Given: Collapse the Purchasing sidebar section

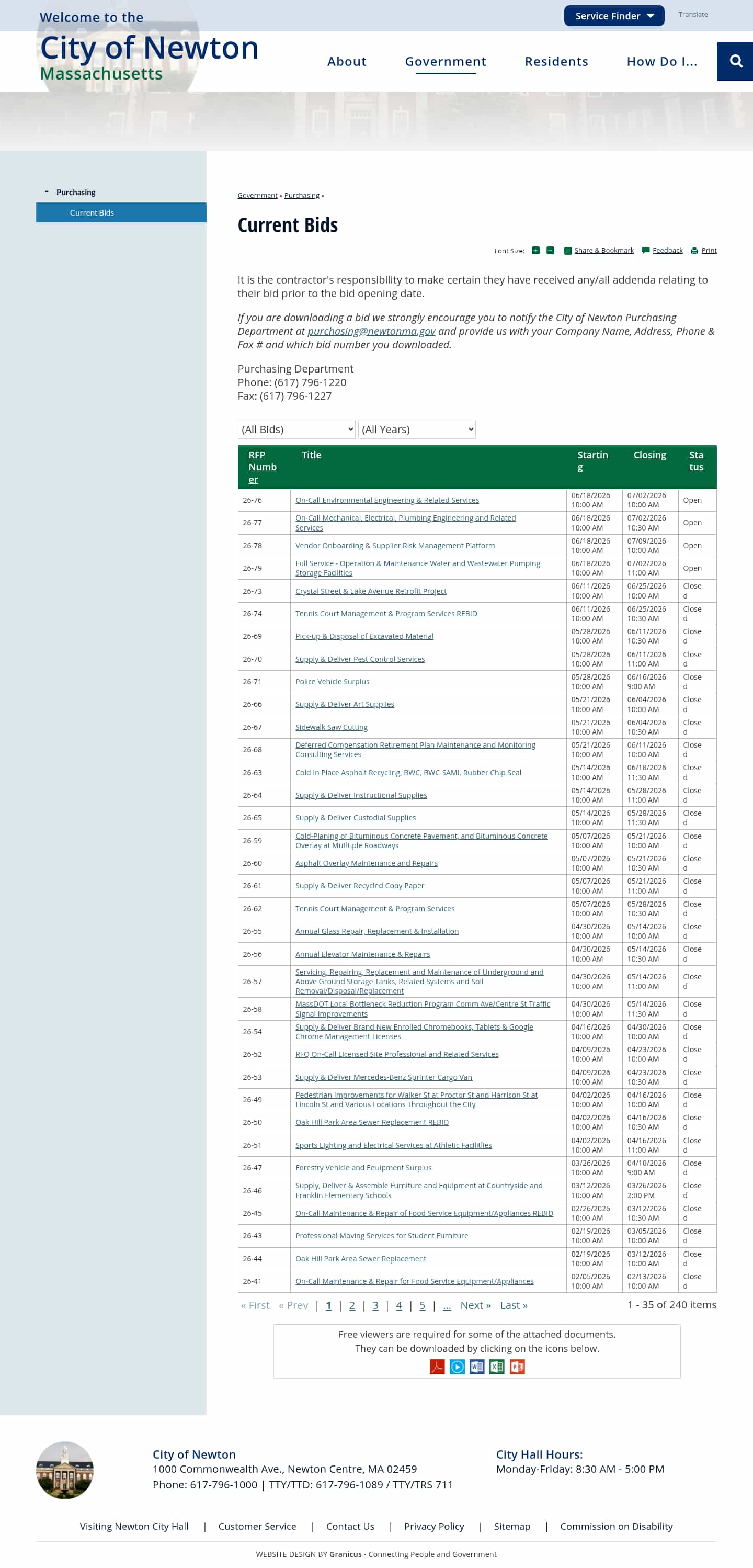Looking at the screenshot, I should click(x=47, y=191).
